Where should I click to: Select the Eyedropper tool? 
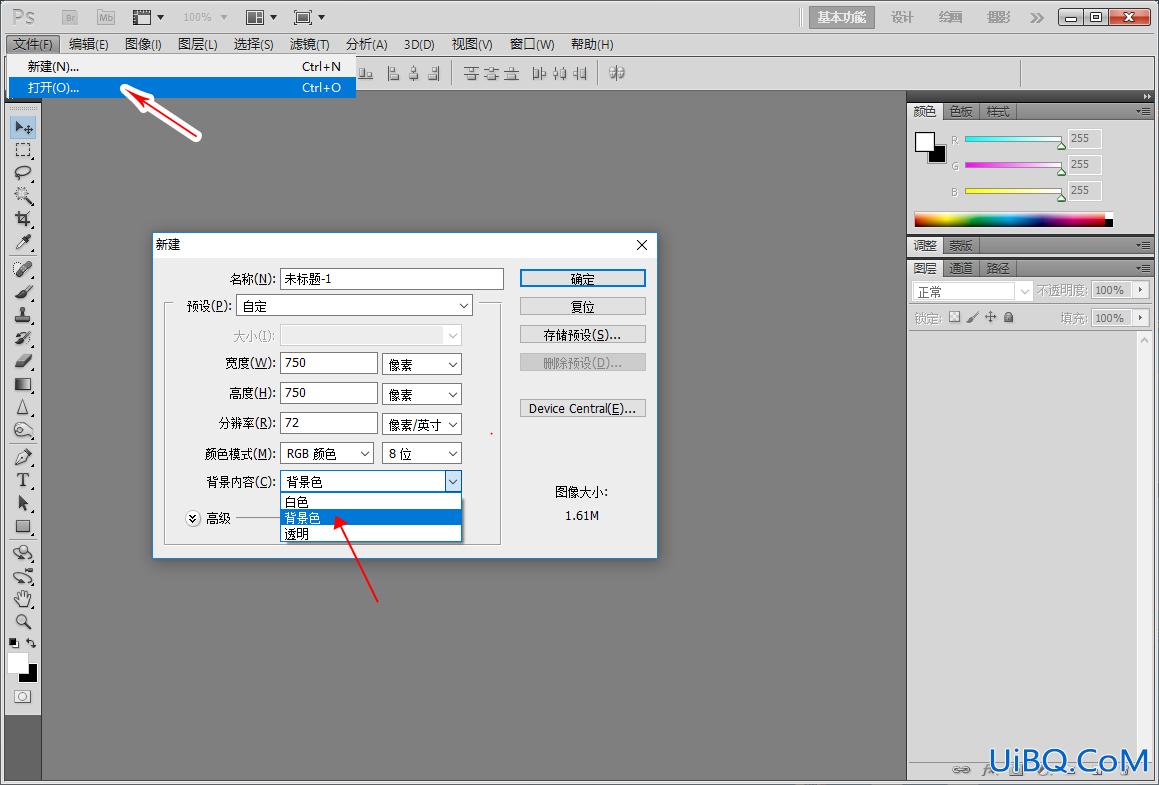[23, 242]
